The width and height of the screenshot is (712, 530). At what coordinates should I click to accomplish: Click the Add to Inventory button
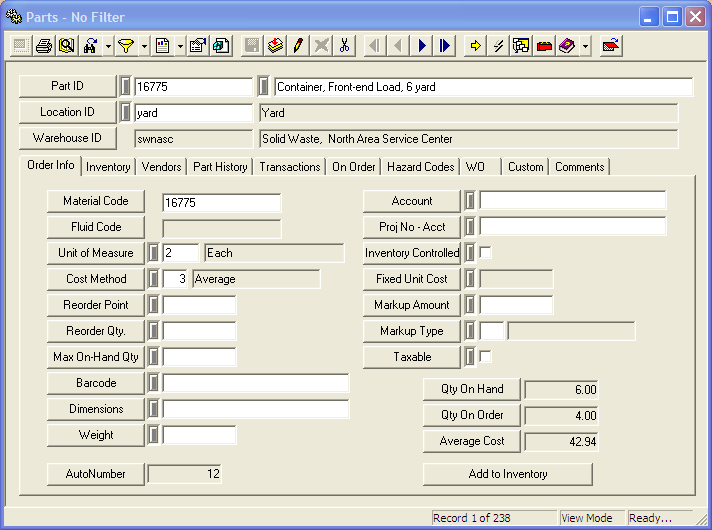coord(508,474)
